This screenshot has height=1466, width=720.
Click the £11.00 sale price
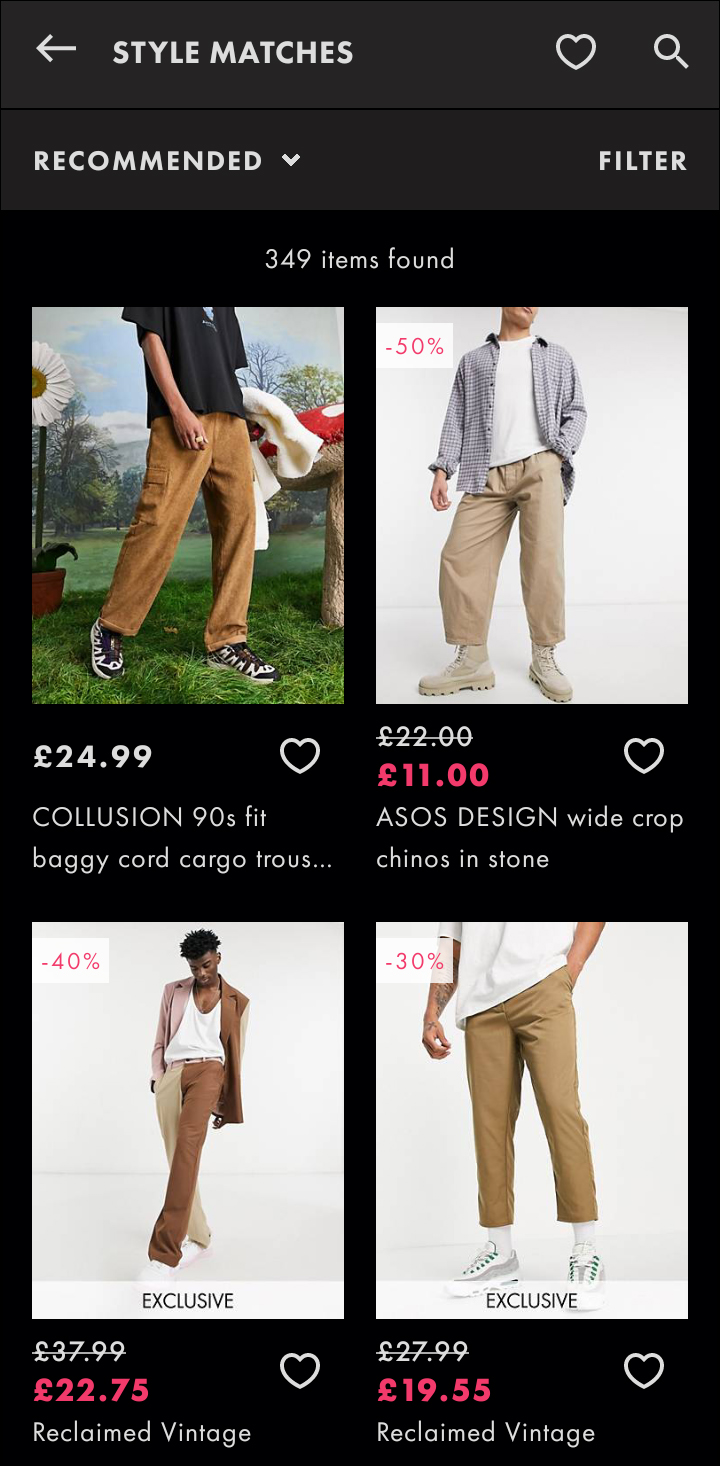(x=433, y=775)
